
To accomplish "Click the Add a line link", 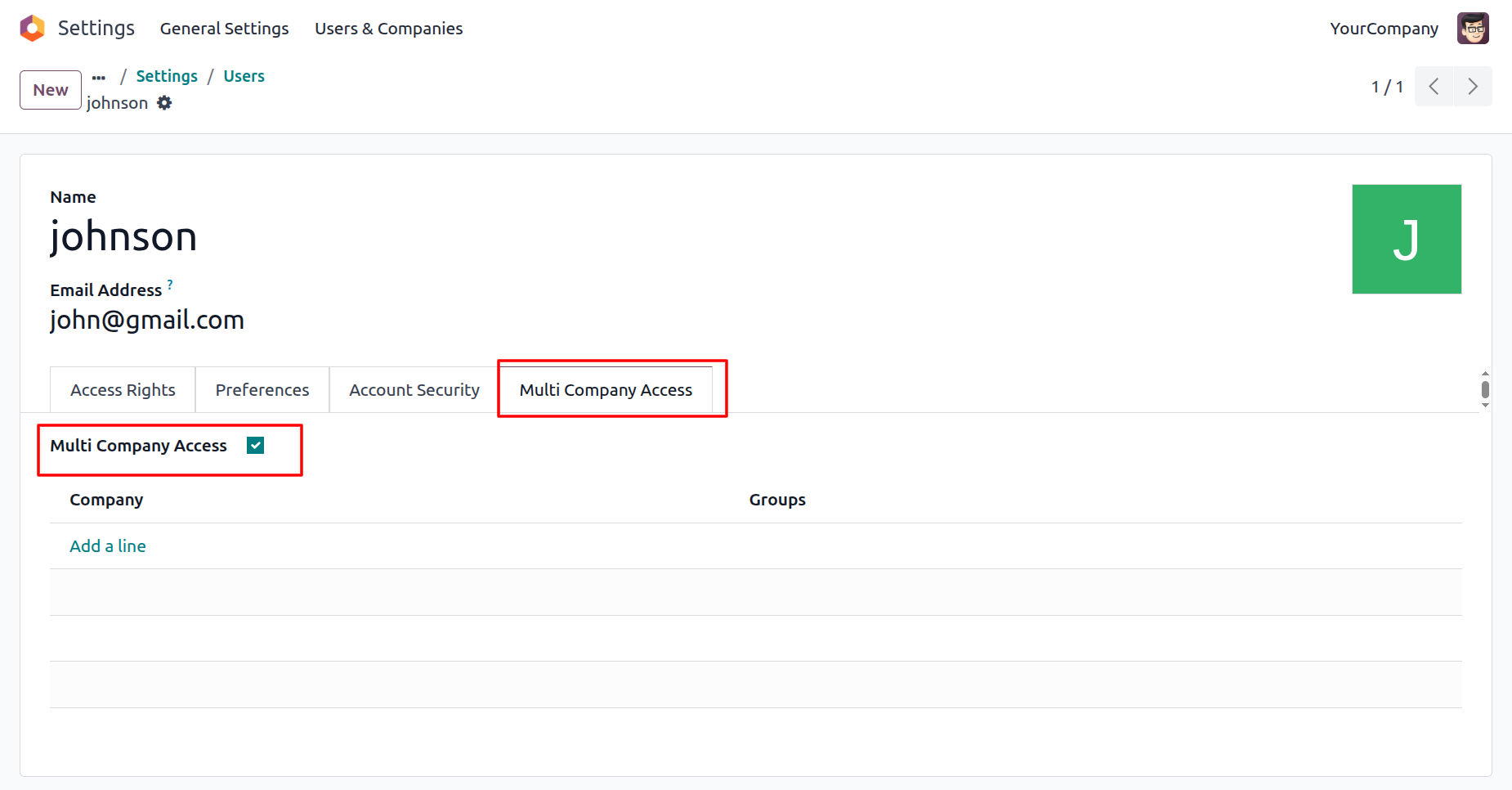I will (x=108, y=546).
